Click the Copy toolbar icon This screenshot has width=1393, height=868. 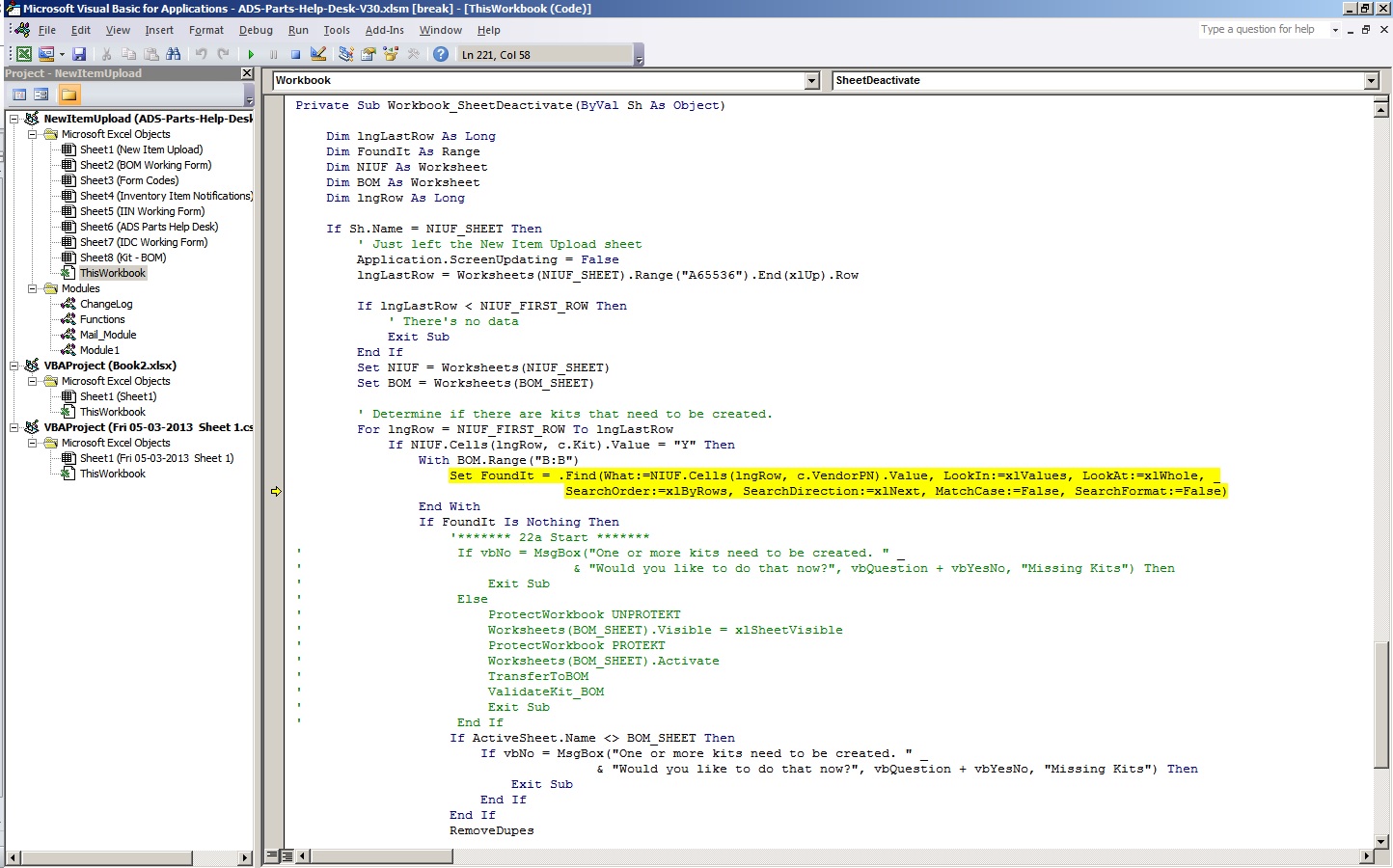(x=128, y=55)
